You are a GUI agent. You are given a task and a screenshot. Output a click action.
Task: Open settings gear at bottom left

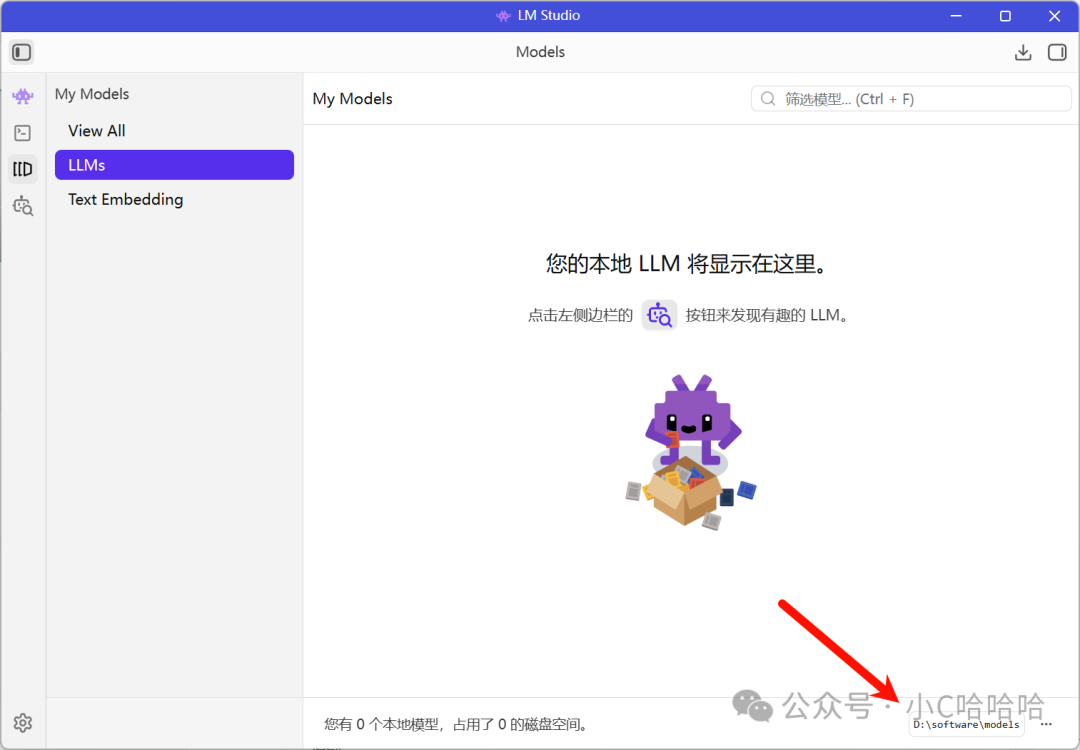(23, 722)
